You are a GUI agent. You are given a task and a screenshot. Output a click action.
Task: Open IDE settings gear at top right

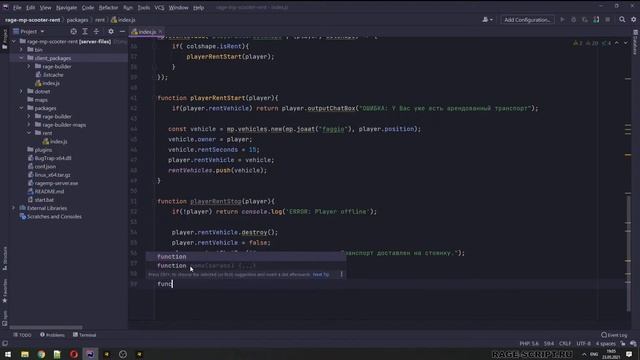[633, 20]
